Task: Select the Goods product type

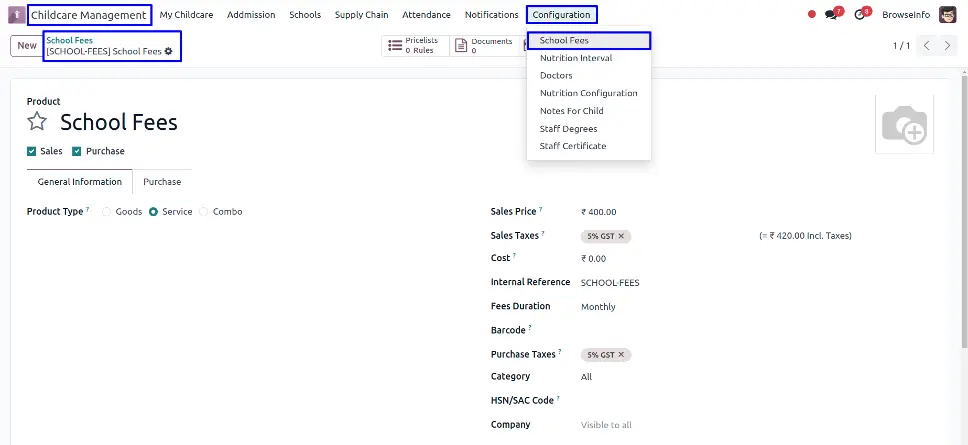Action: click(107, 212)
